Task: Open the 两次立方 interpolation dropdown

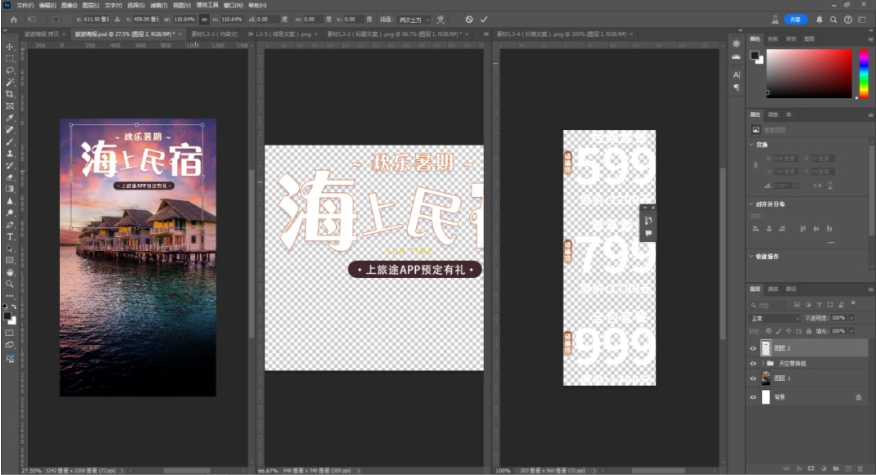Action: pyautogui.click(x=413, y=19)
